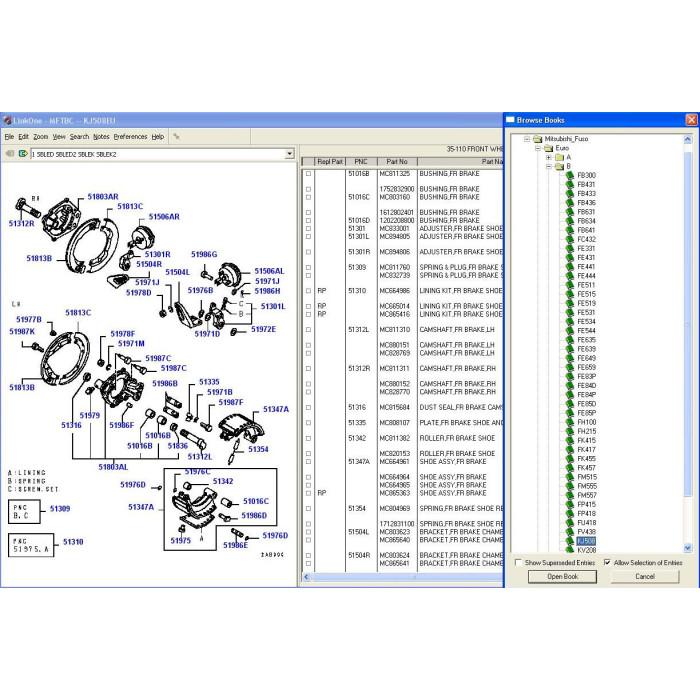Click callout 51347A beside the shoe assembly

(x=275, y=409)
